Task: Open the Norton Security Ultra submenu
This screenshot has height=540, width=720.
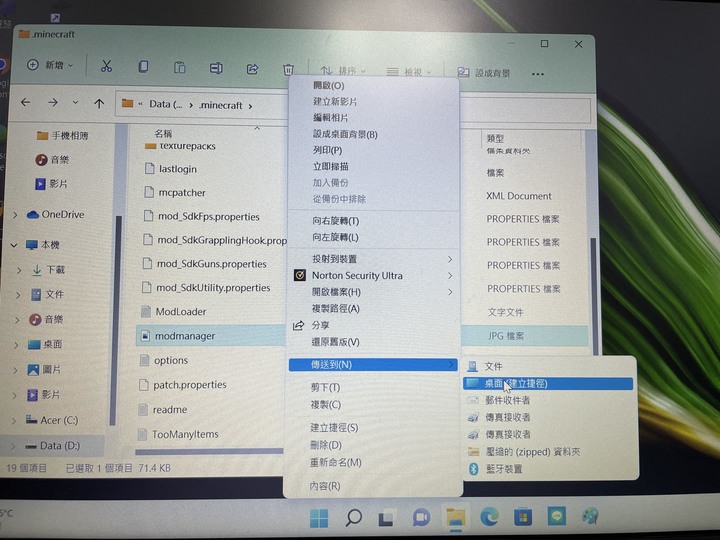Action: pyautogui.click(x=373, y=276)
